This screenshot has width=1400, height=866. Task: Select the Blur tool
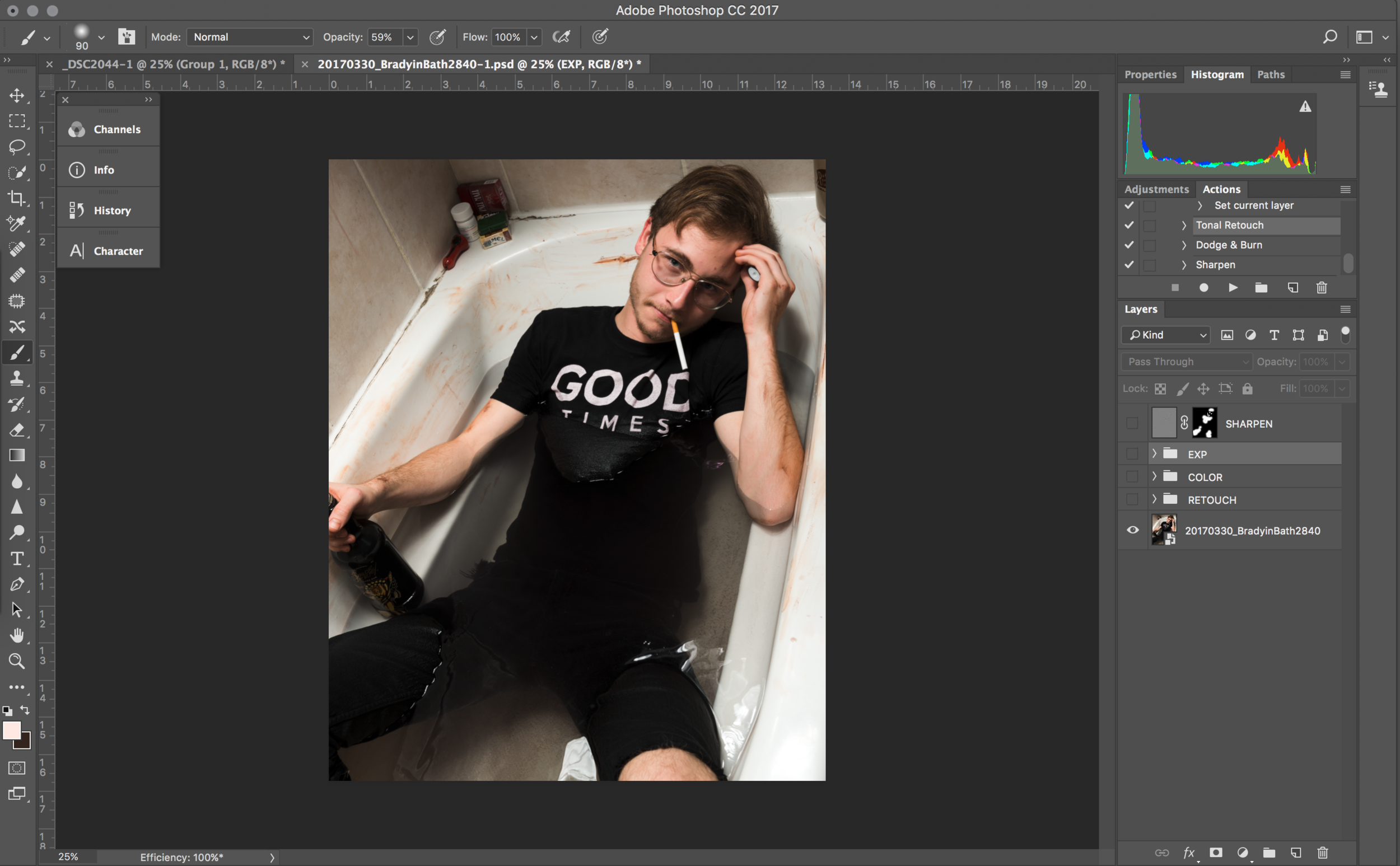point(17,481)
